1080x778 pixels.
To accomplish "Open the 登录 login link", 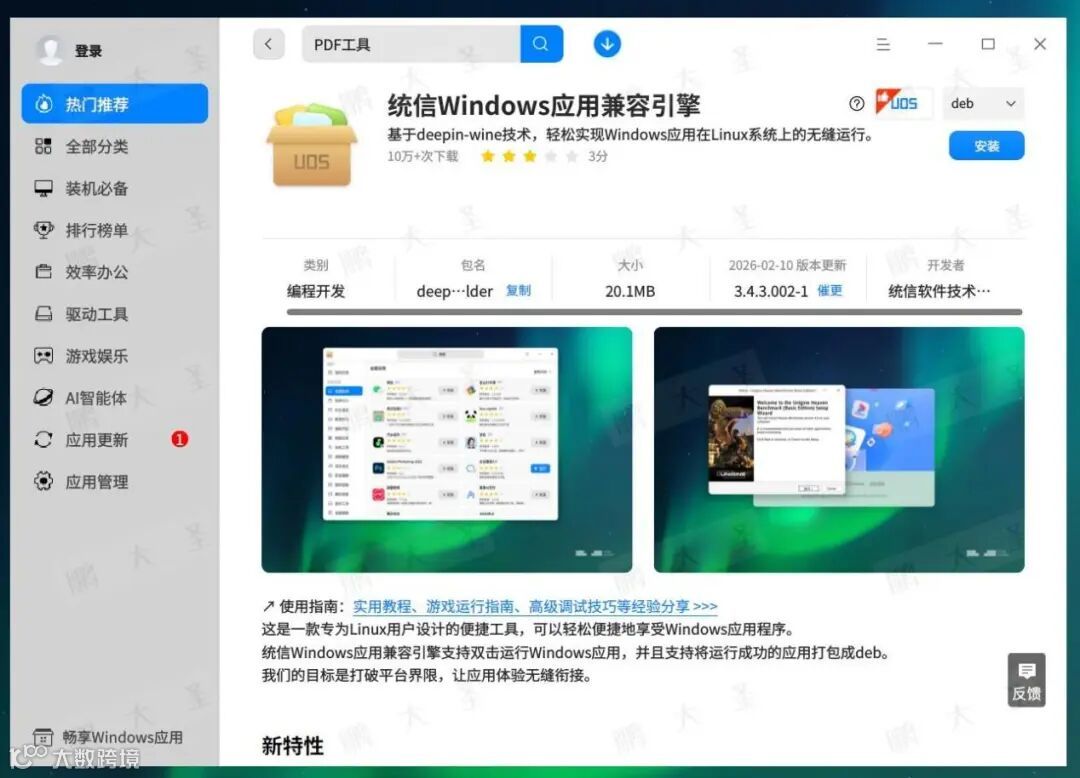I will (x=88, y=51).
